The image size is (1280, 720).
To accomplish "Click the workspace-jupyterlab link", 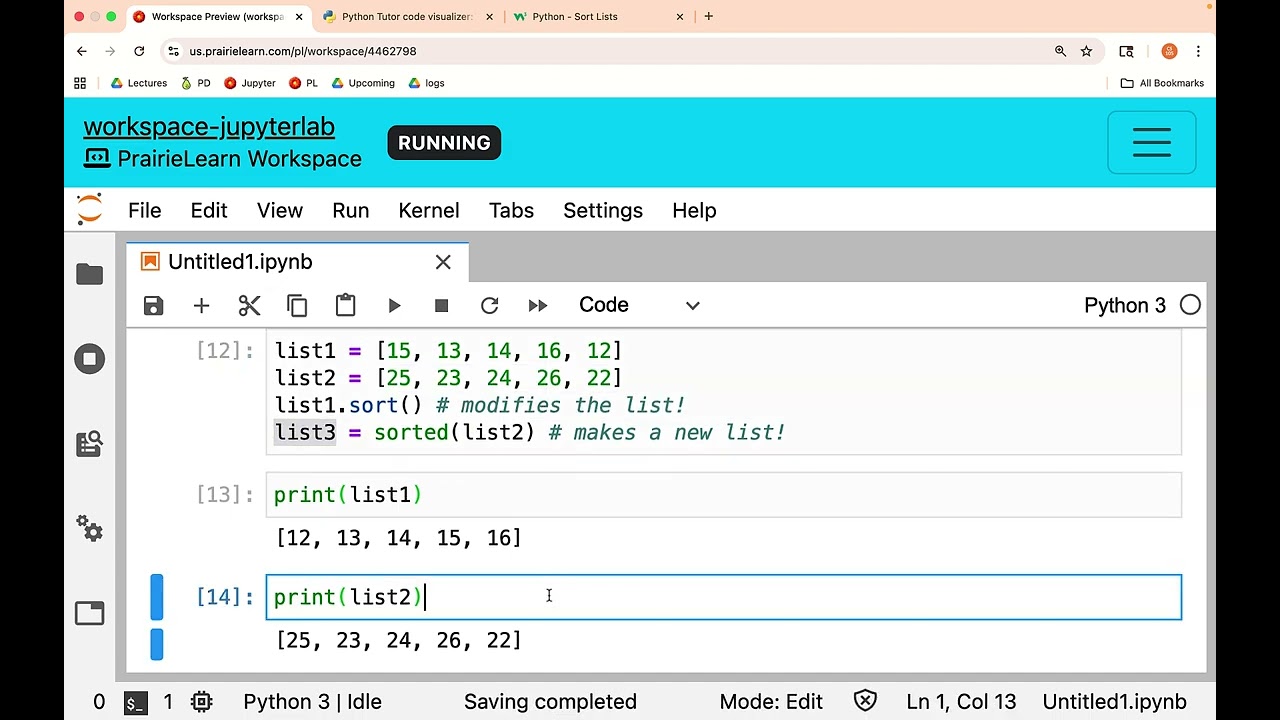I will [209, 127].
